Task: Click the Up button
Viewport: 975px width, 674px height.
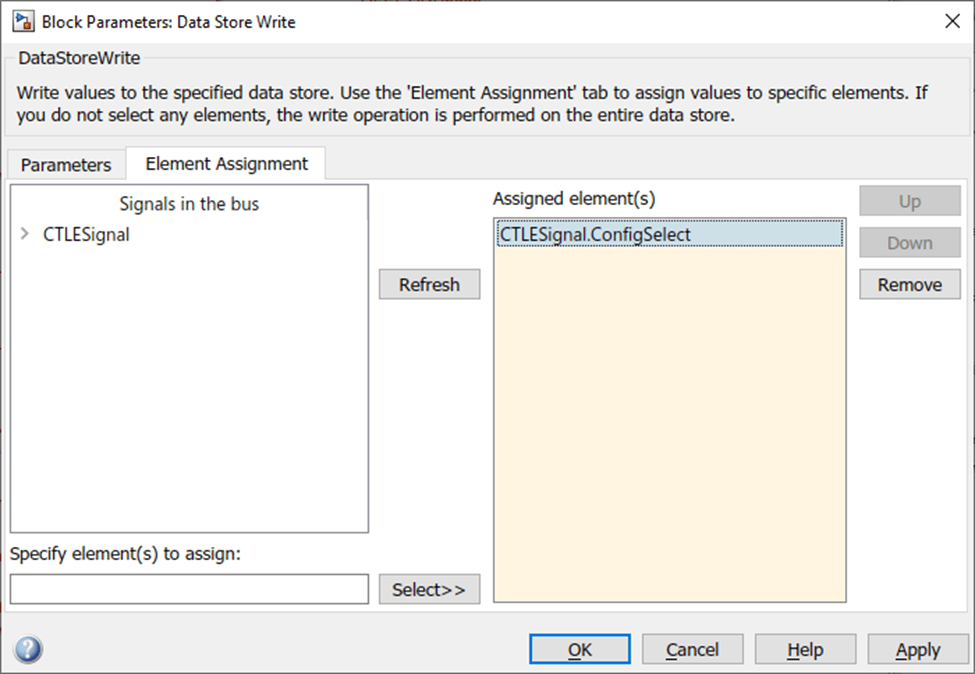Action: click(909, 201)
